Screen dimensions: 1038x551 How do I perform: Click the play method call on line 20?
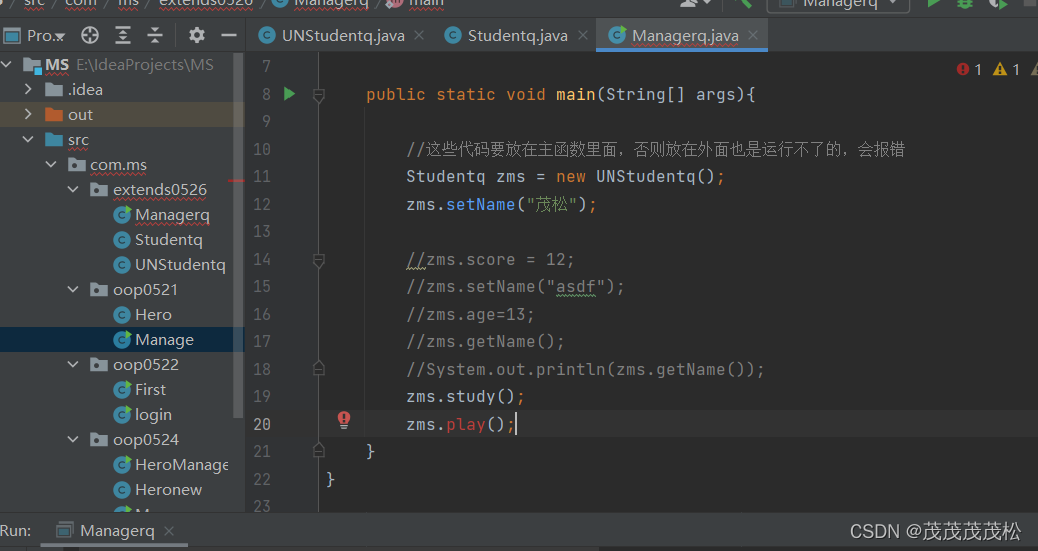pyautogui.click(x=465, y=425)
